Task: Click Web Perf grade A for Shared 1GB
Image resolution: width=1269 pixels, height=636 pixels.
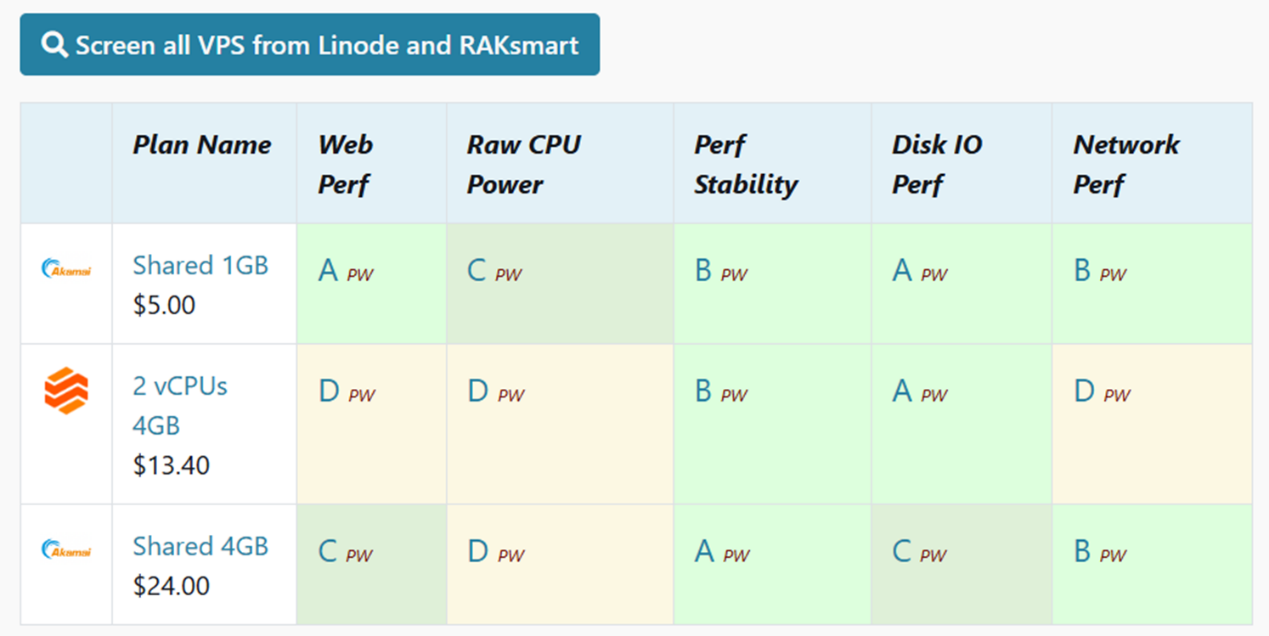Action: [328, 271]
